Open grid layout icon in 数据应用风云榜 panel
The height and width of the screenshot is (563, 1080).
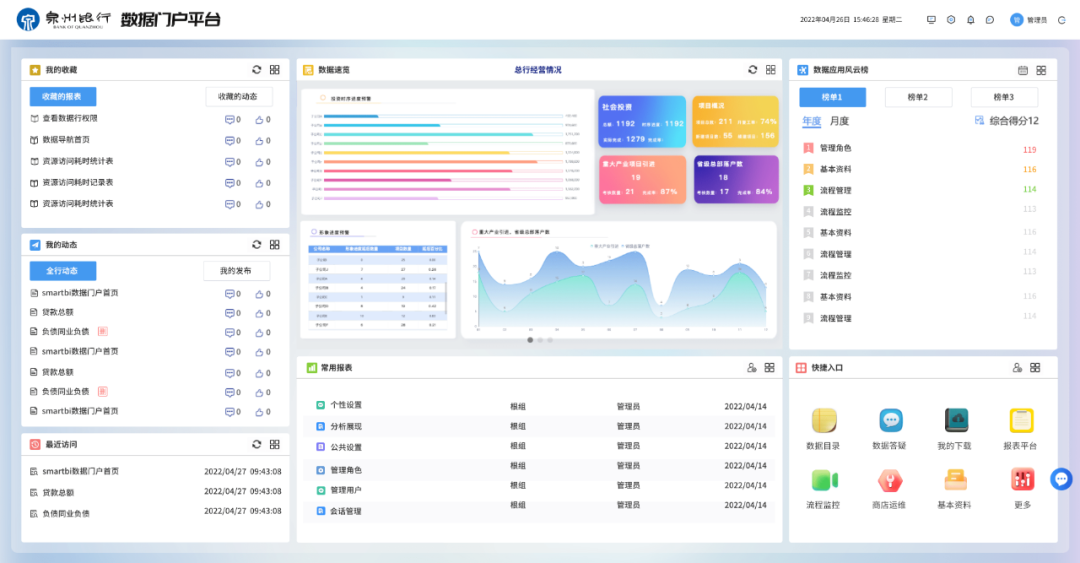tap(1041, 70)
